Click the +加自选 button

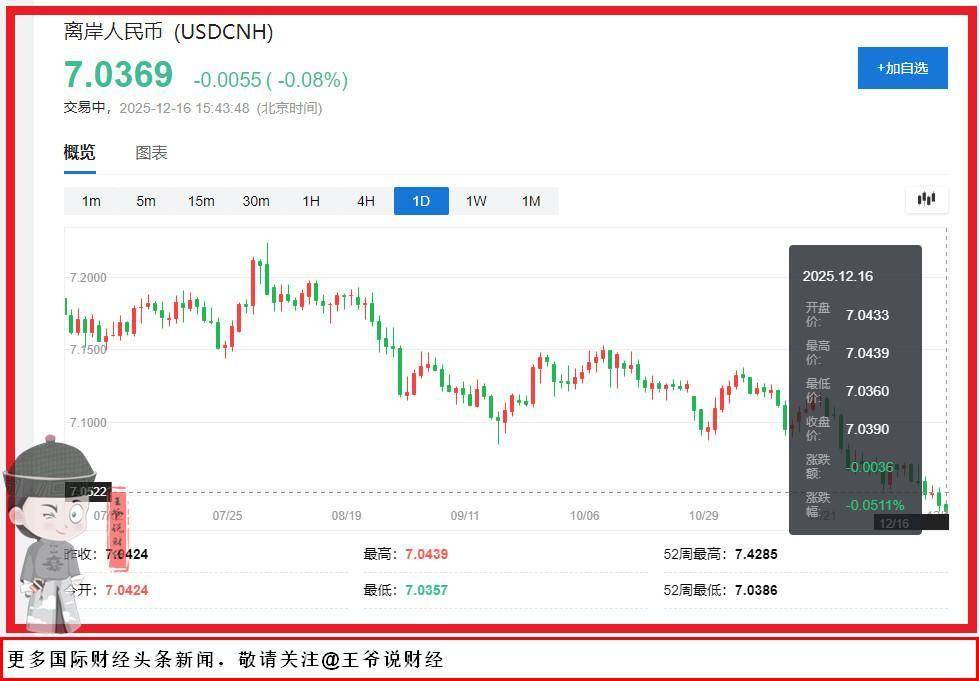902,68
